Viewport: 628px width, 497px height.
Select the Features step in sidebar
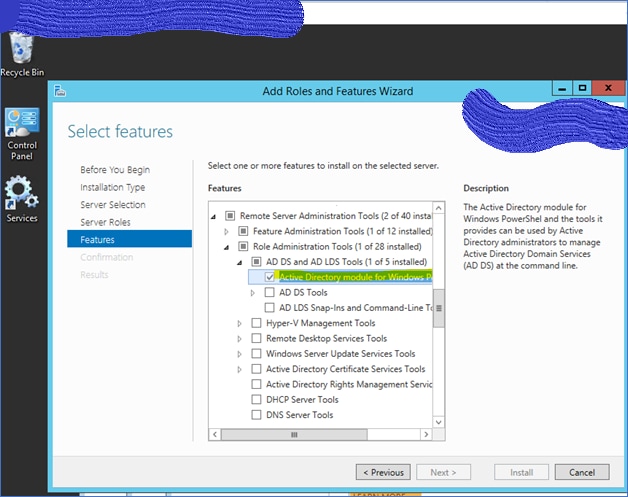click(129, 239)
